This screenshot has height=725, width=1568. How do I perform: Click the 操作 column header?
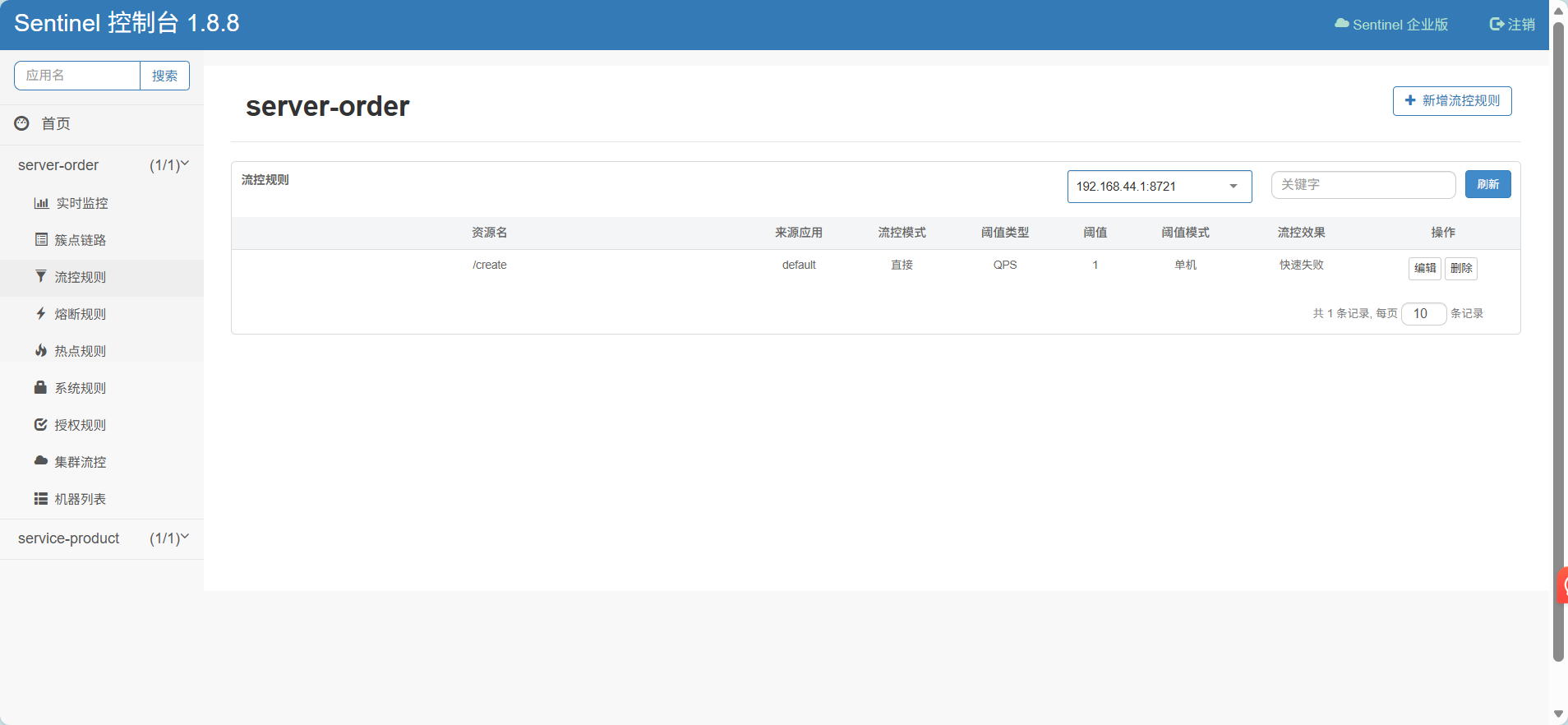(1443, 233)
